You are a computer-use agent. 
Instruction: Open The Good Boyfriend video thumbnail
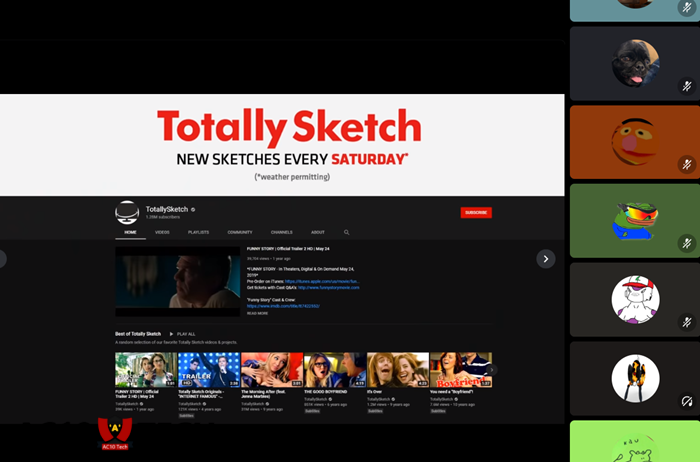coord(334,369)
